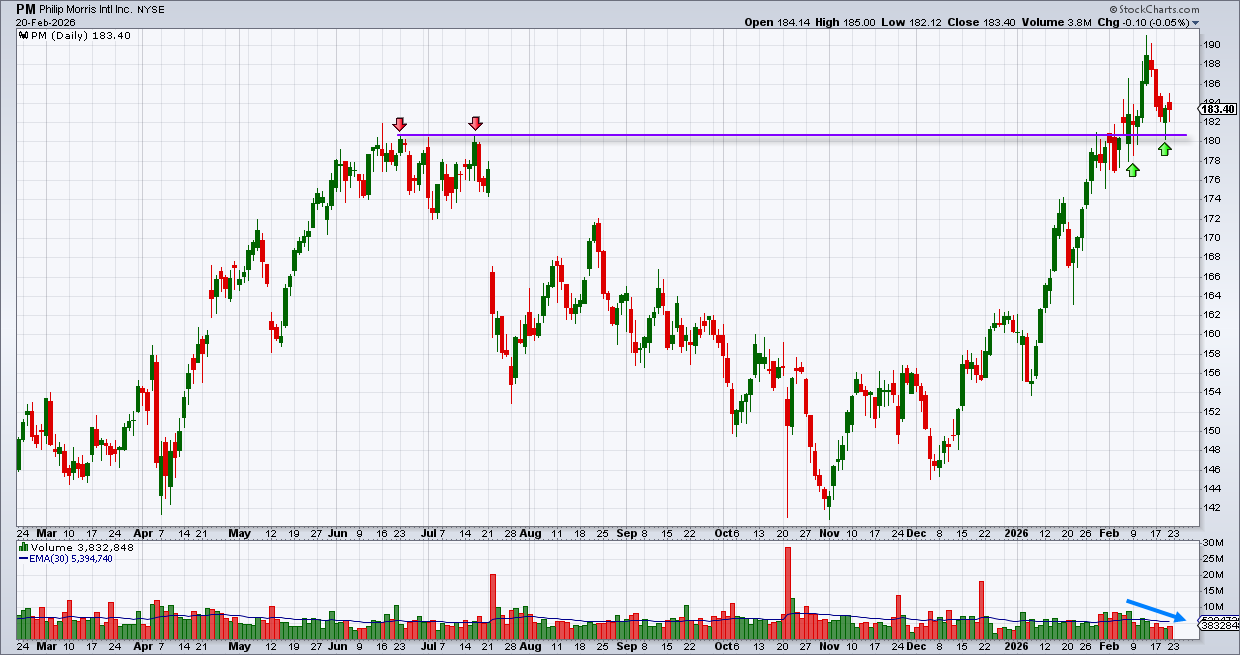Image resolution: width=1240 pixels, height=655 pixels.
Task: Click the 10M volume axis label
Action: (1213, 607)
